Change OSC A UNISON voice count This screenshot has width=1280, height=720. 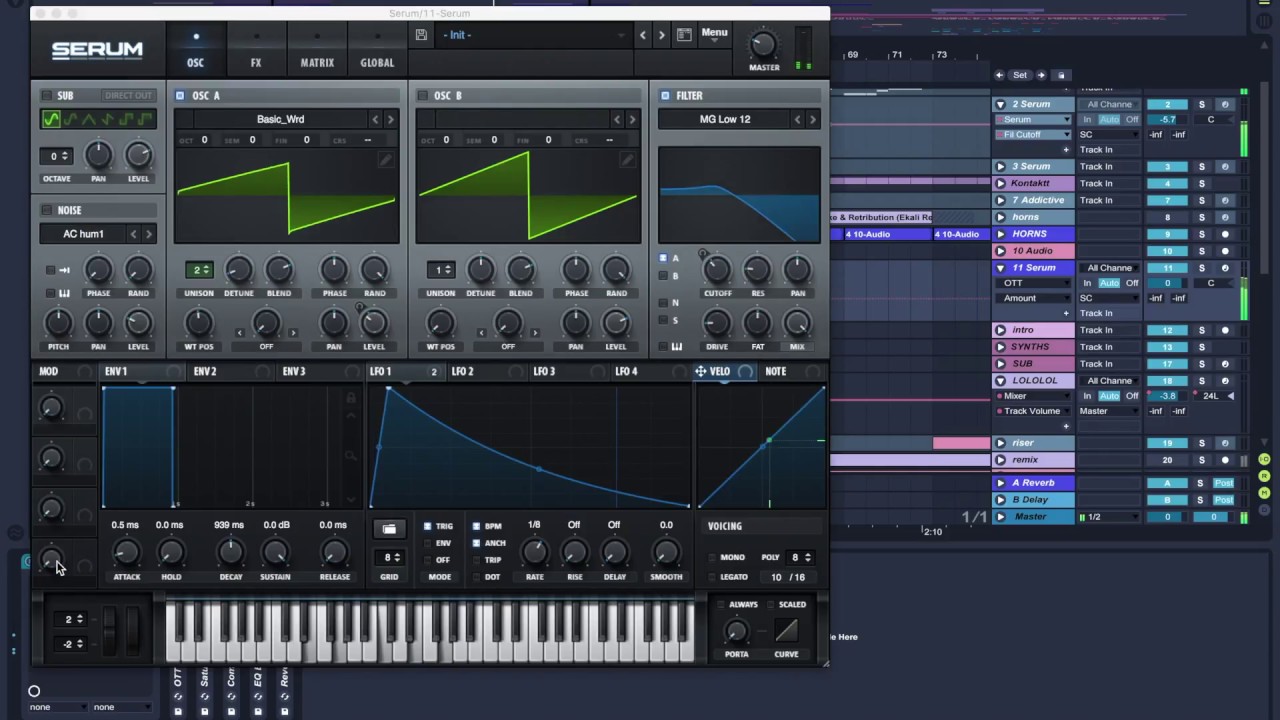tap(199, 270)
